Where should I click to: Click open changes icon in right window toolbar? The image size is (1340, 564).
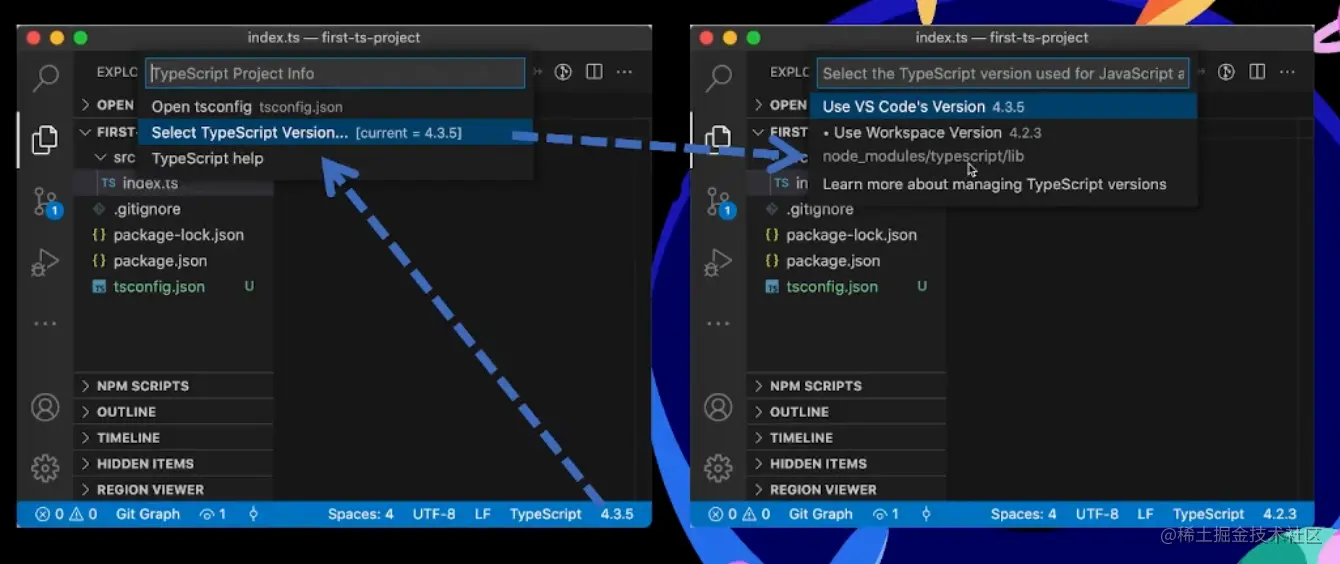(1226, 72)
